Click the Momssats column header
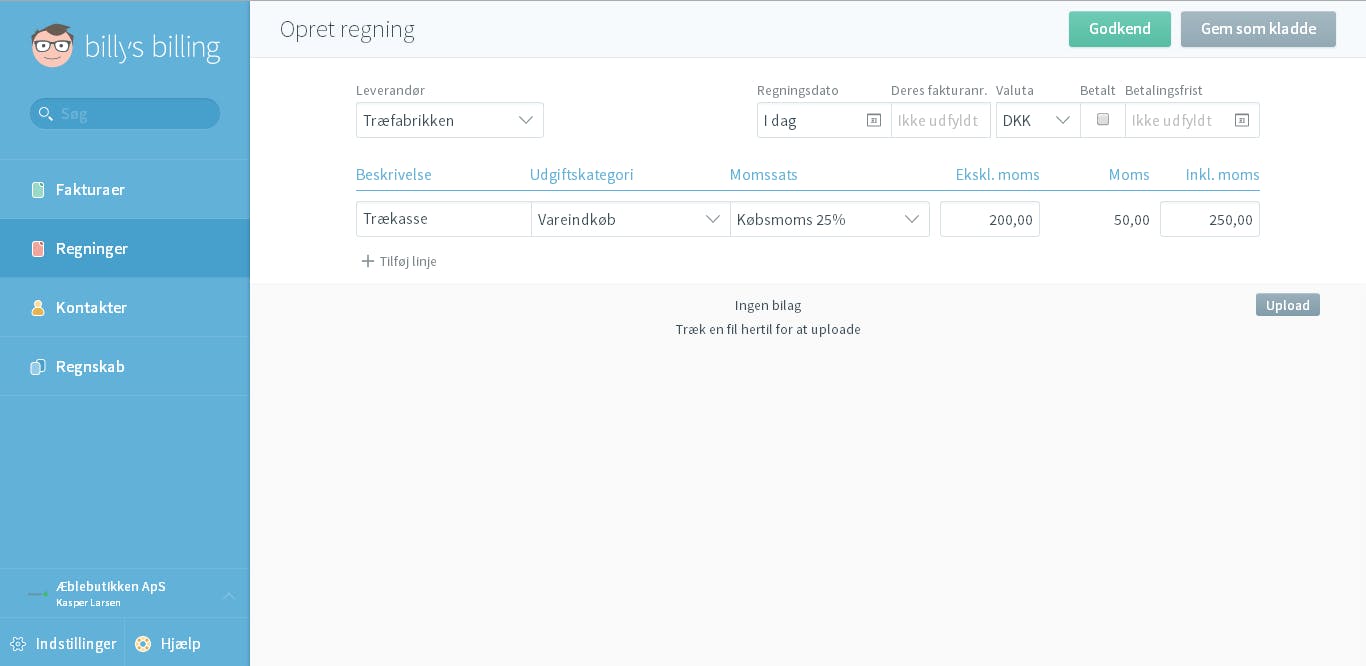Viewport: 1366px width, 666px height. [x=764, y=174]
